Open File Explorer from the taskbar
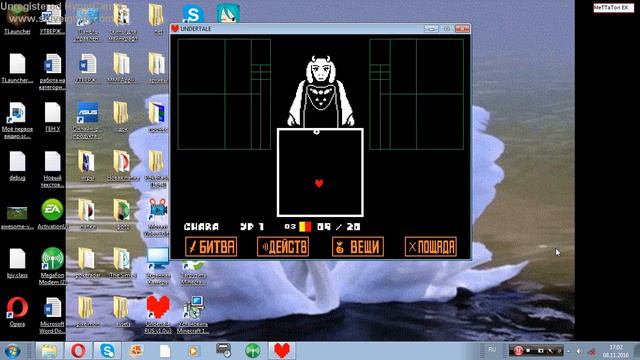640x360 pixels. tap(49, 351)
